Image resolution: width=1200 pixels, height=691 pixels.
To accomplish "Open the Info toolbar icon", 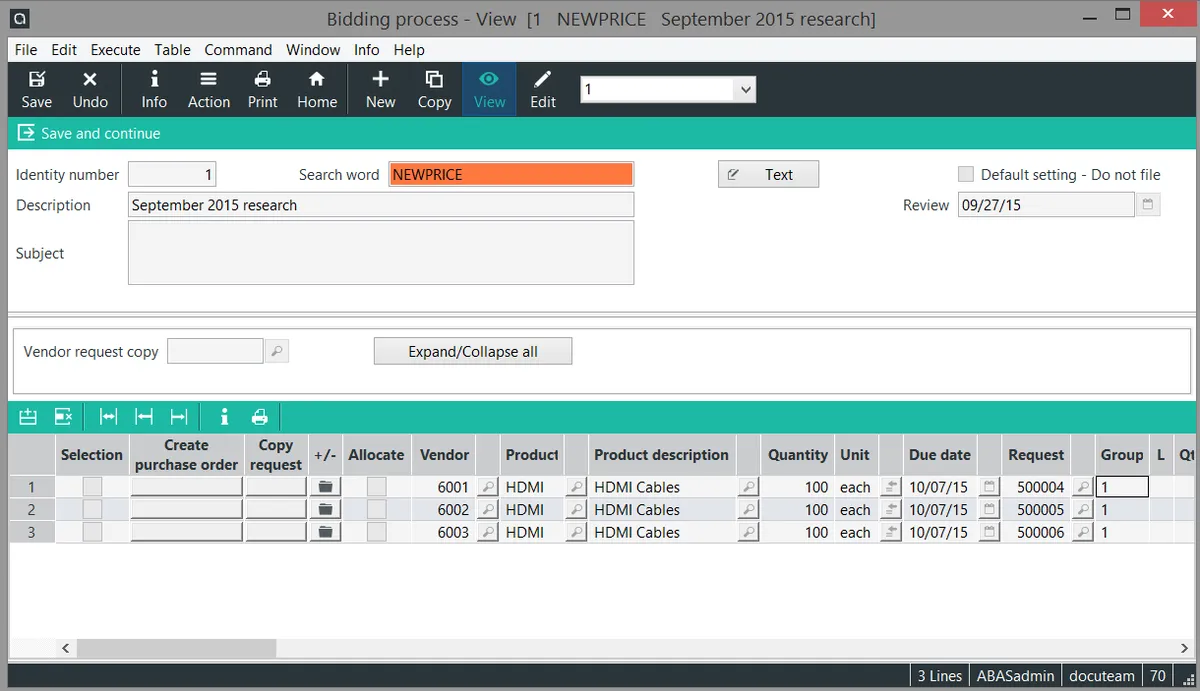I will [x=154, y=89].
